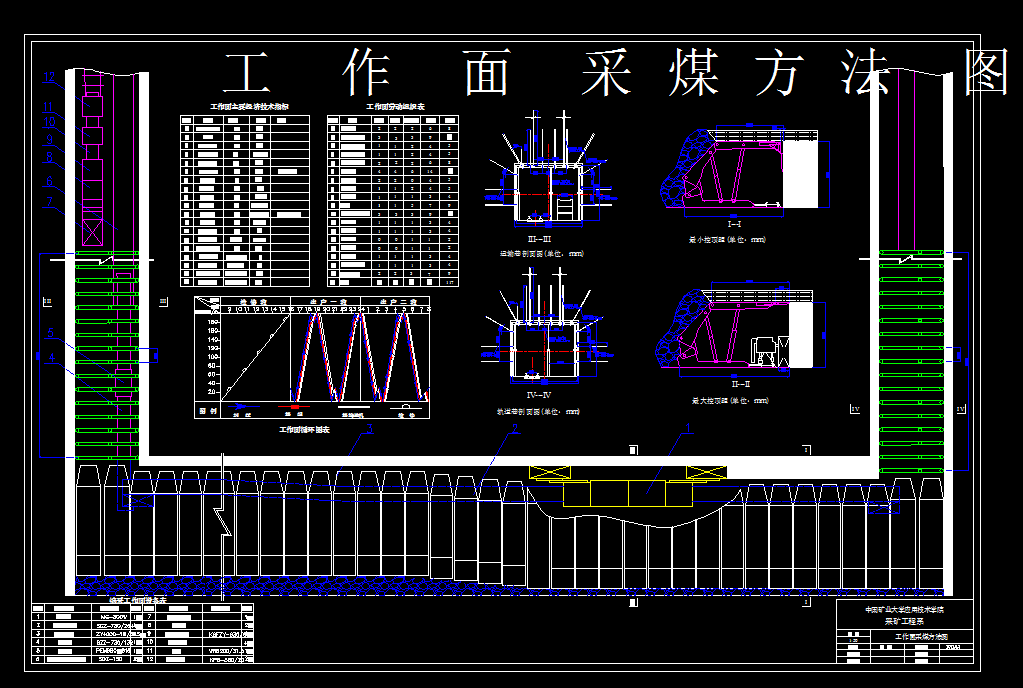This screenshot has height=688, width=1023.
Task: Click the red legend bar in cycle chart
Action: click(293, 406)
